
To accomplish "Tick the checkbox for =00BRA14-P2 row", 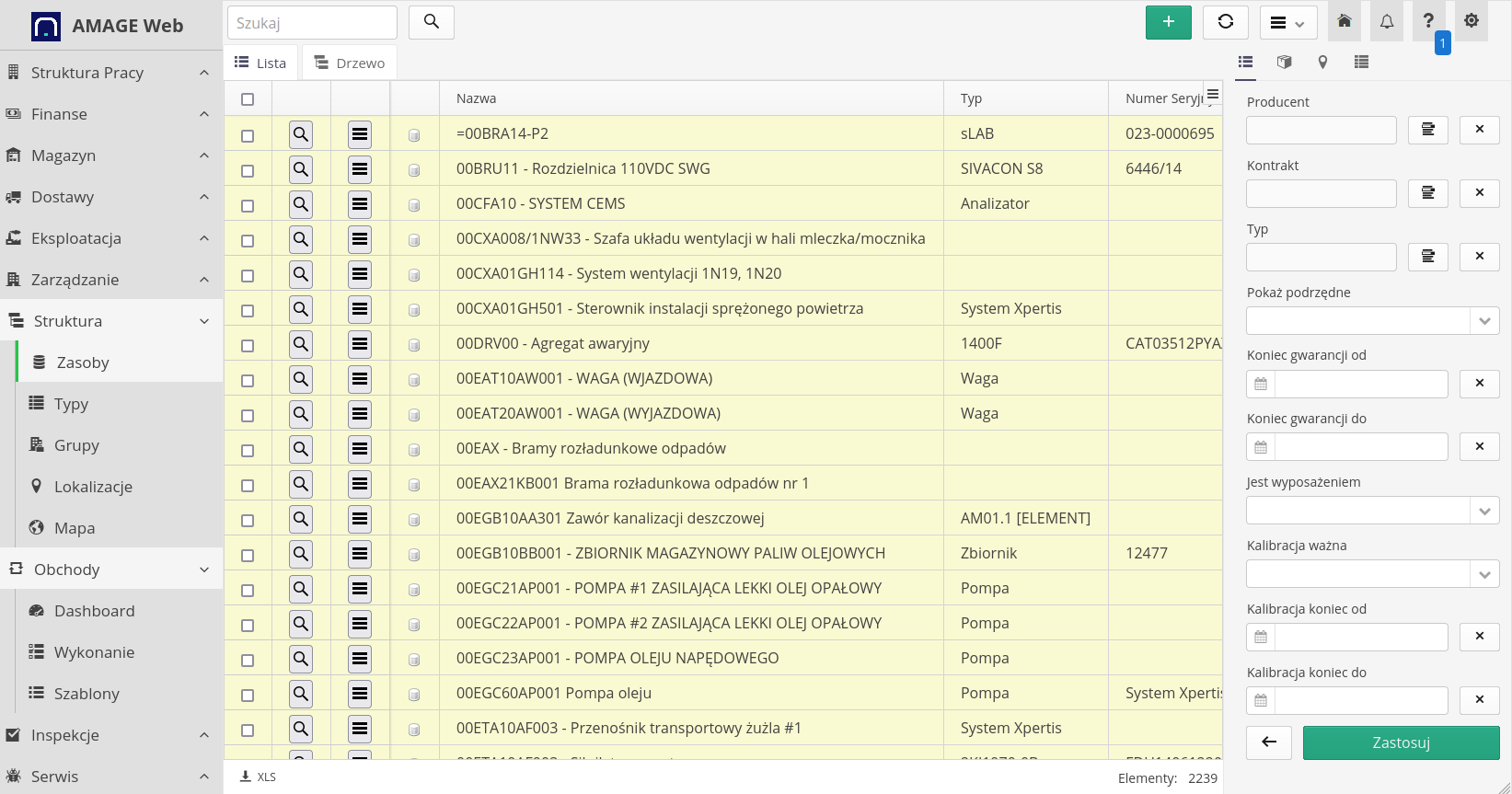I will click(248, 135).
